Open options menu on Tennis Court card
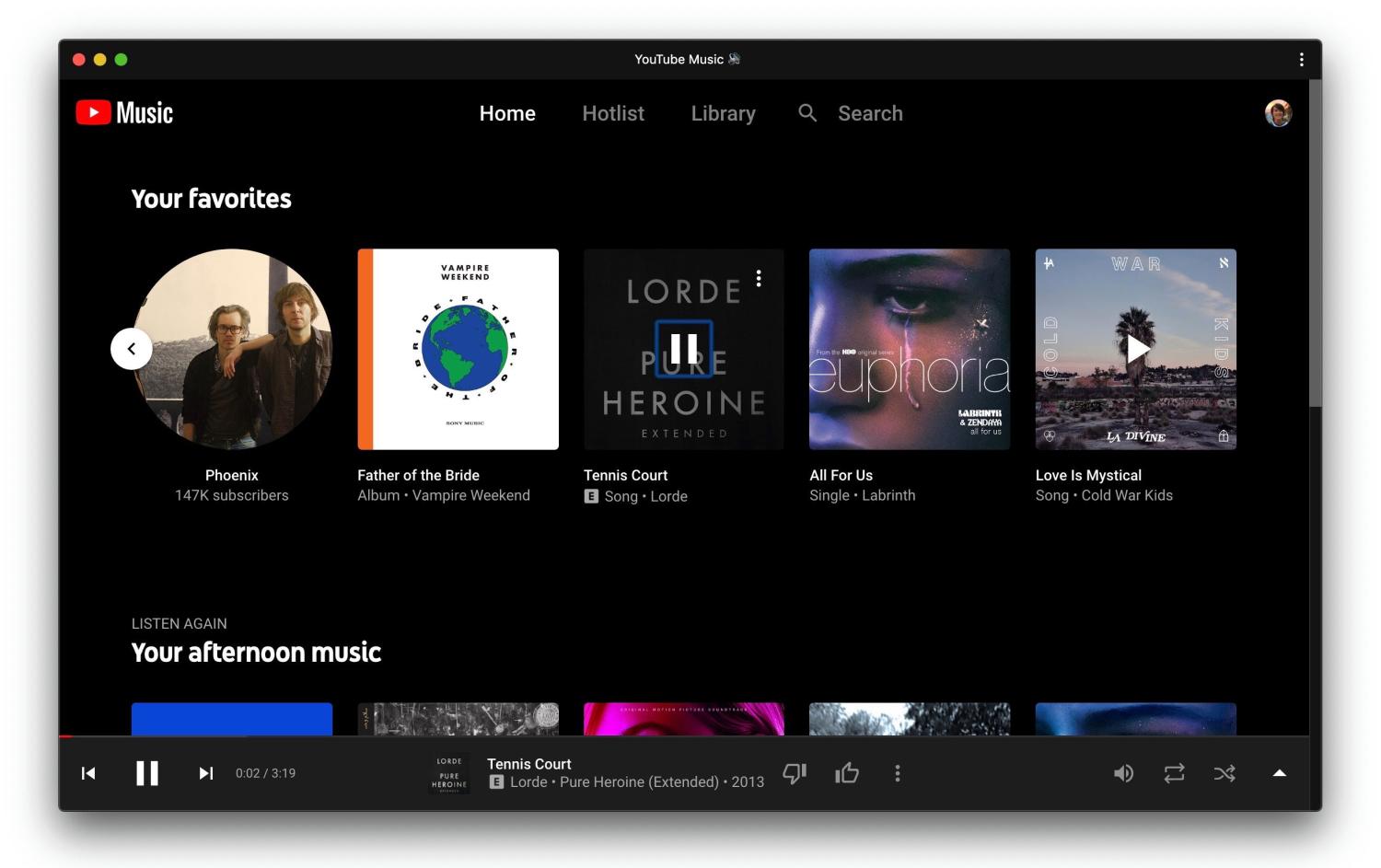 click(x=759, y=278)
